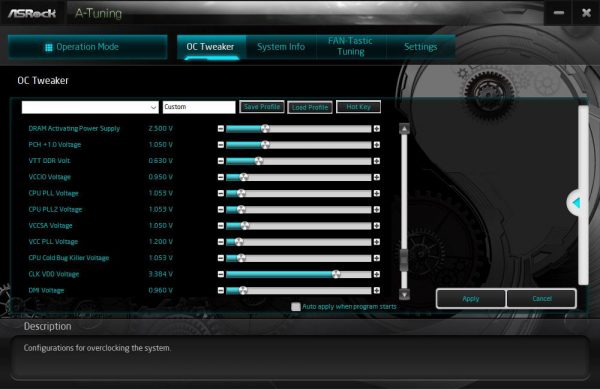
Task: Click the VCCSA Voltage slider handle
Action: [x=245, y=226]
